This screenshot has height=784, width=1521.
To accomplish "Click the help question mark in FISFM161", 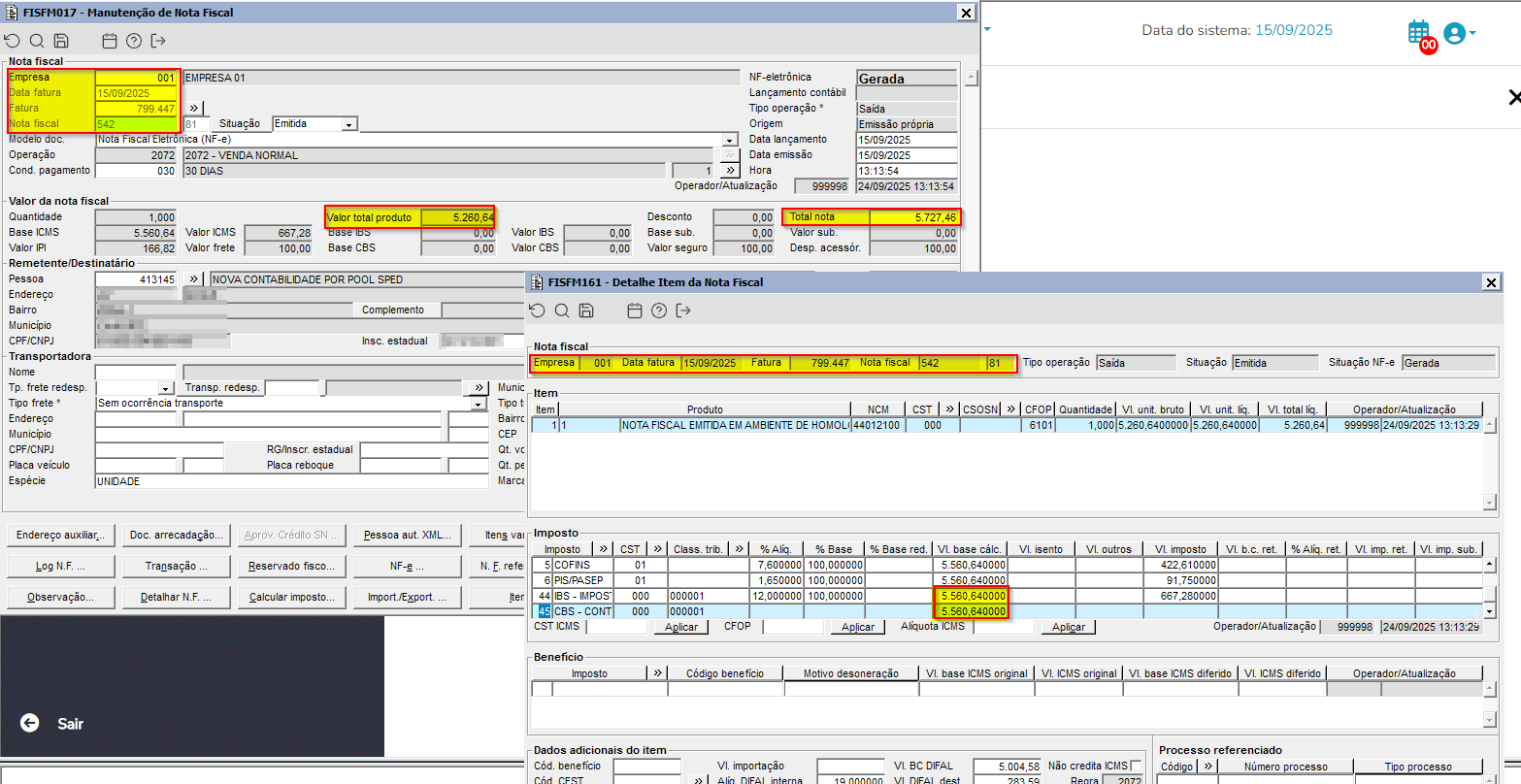I will point(659,310).
